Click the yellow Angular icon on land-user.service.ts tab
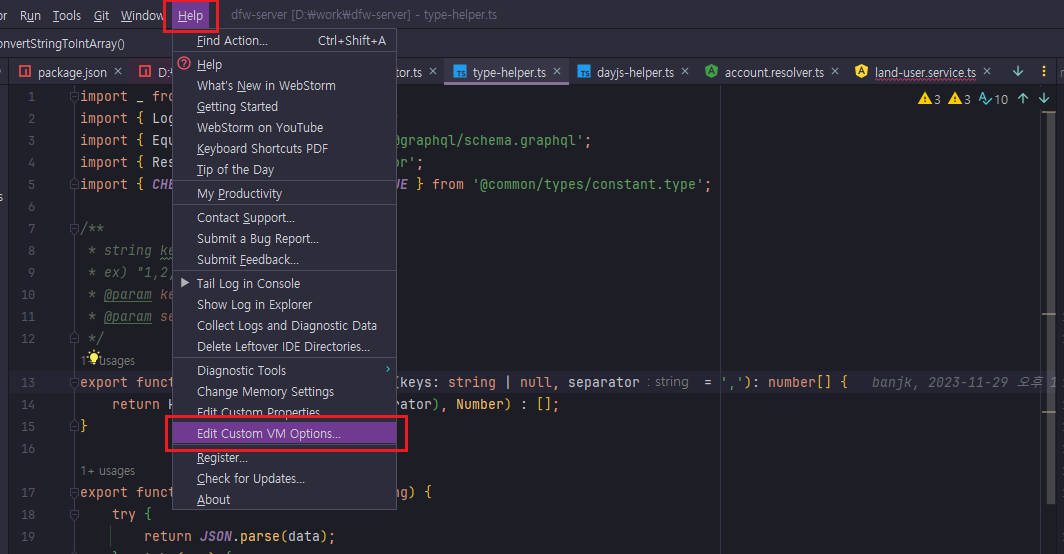This screenshot has height=554, width=1064. pyautogui.click(x=861, y=71)
